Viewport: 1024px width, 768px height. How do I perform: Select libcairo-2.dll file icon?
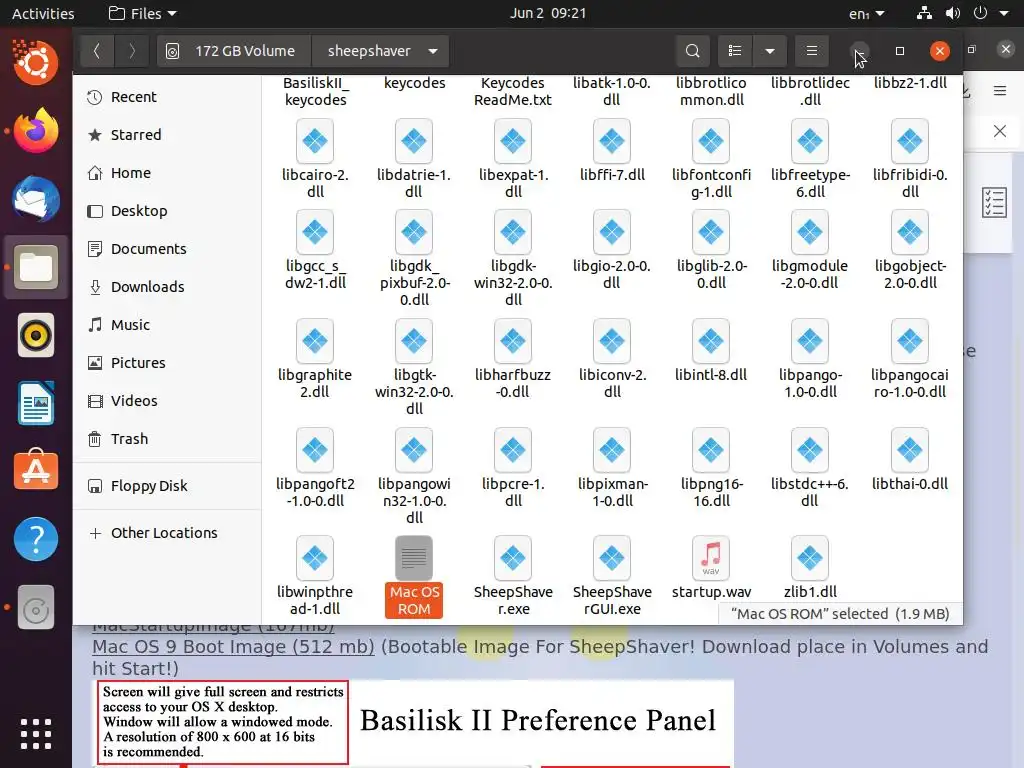pyautogui.click(x=315, y=141)
